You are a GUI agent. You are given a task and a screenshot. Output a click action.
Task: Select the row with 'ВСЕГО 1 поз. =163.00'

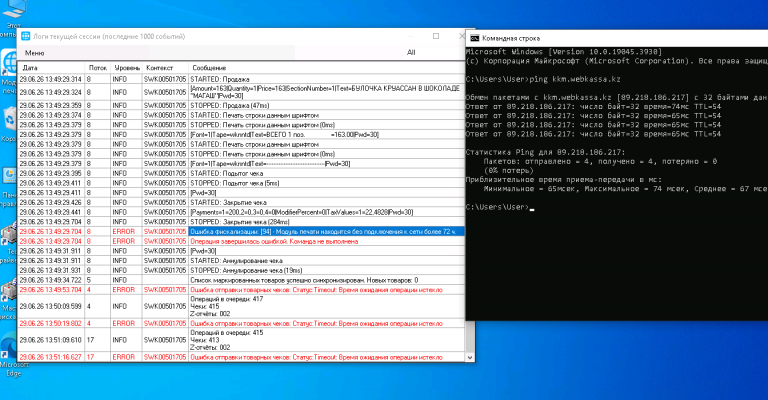tap(241, 134)
